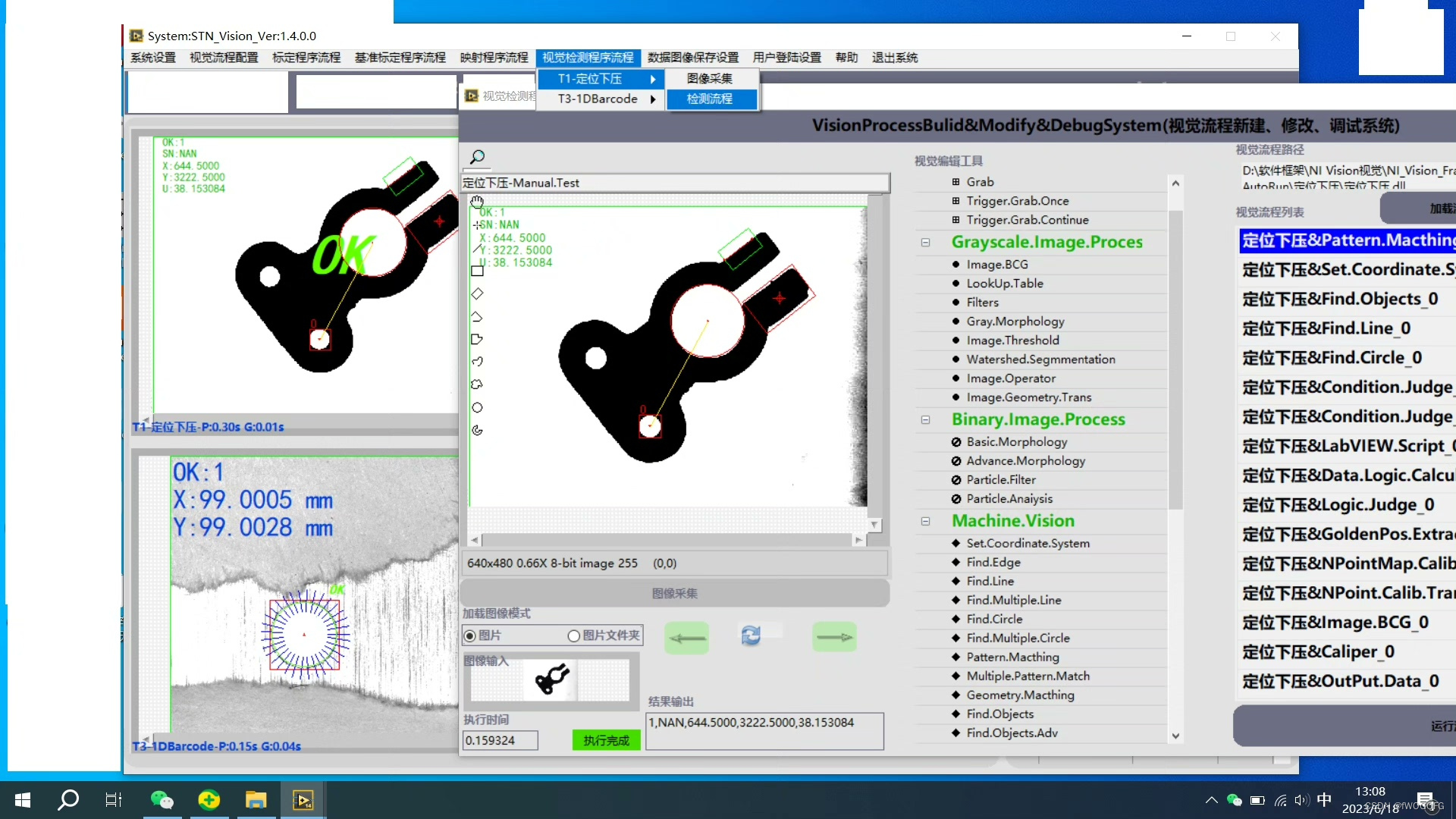
Task: Open the 数据图像保存设置 menu
Action: 693,58
